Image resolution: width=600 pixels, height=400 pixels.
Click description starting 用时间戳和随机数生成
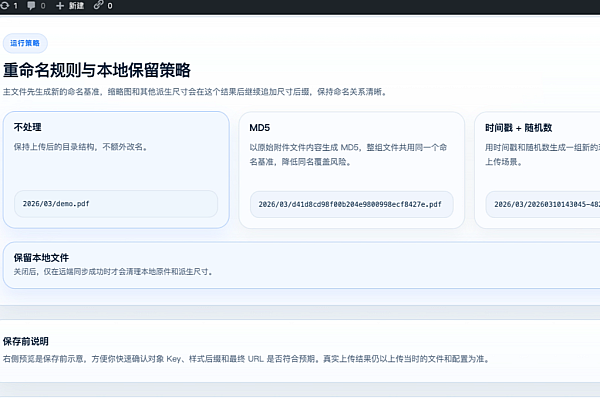(542, 155)
